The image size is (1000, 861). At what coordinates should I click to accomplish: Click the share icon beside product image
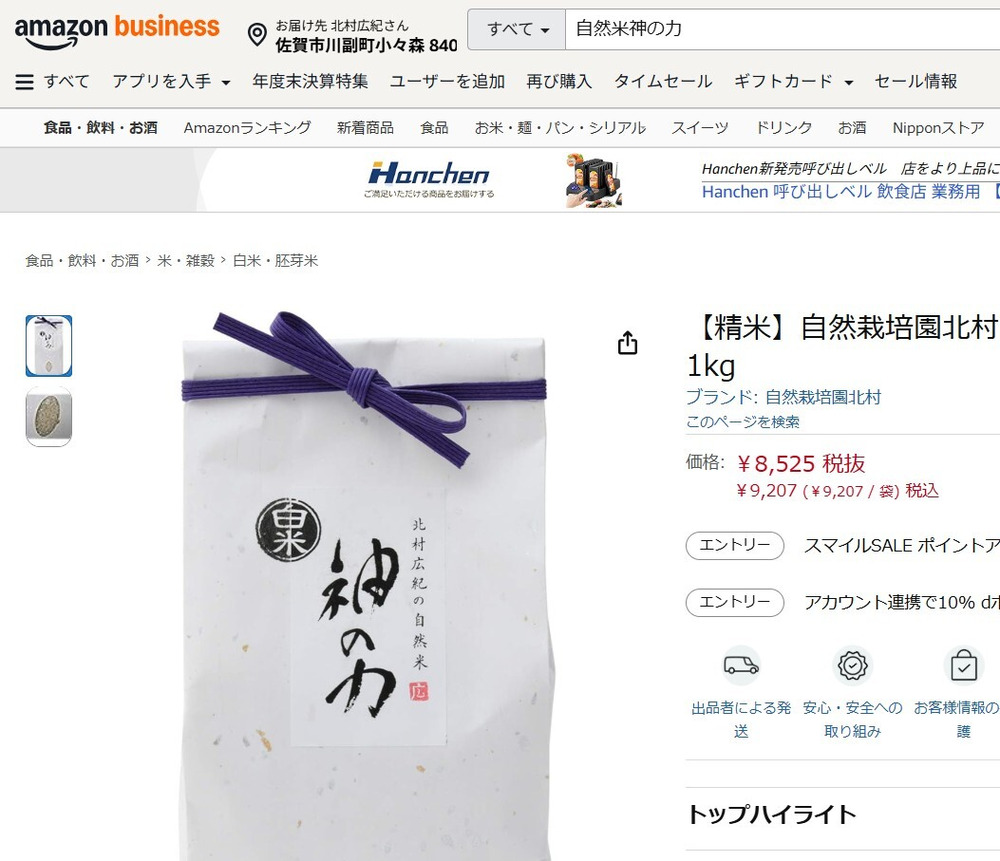(628, 342)
